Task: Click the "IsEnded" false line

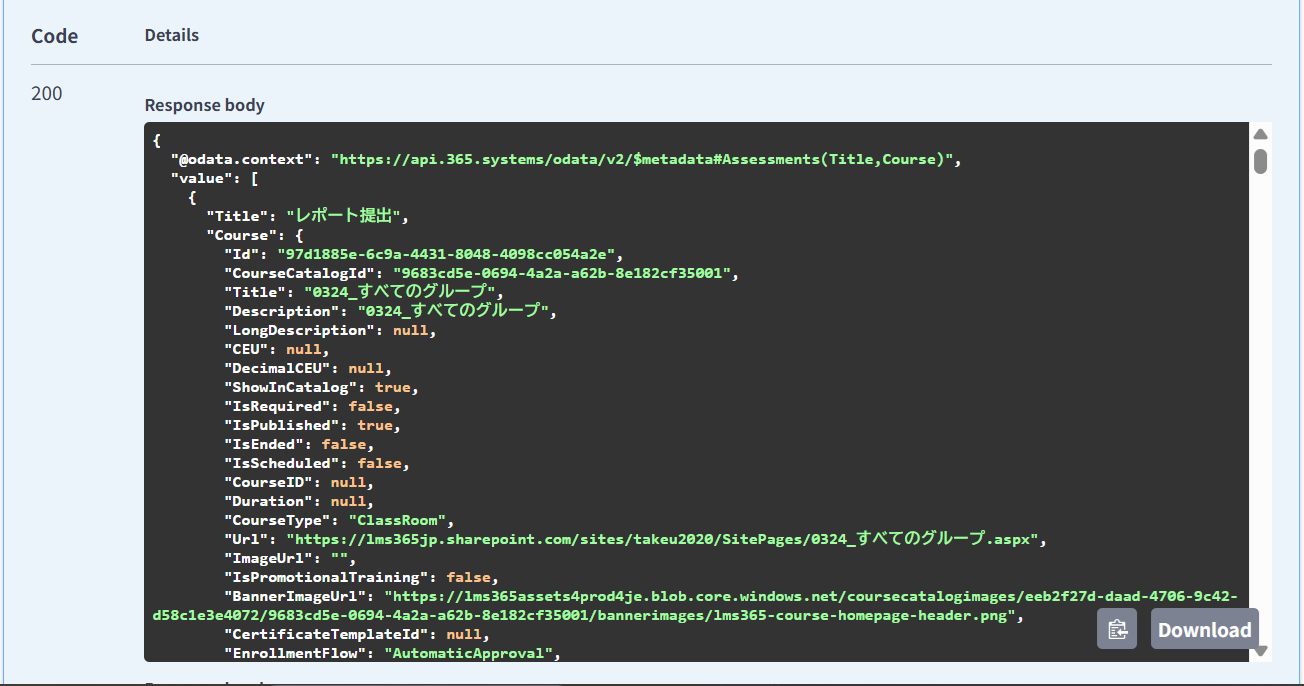Action: point(299,444)
